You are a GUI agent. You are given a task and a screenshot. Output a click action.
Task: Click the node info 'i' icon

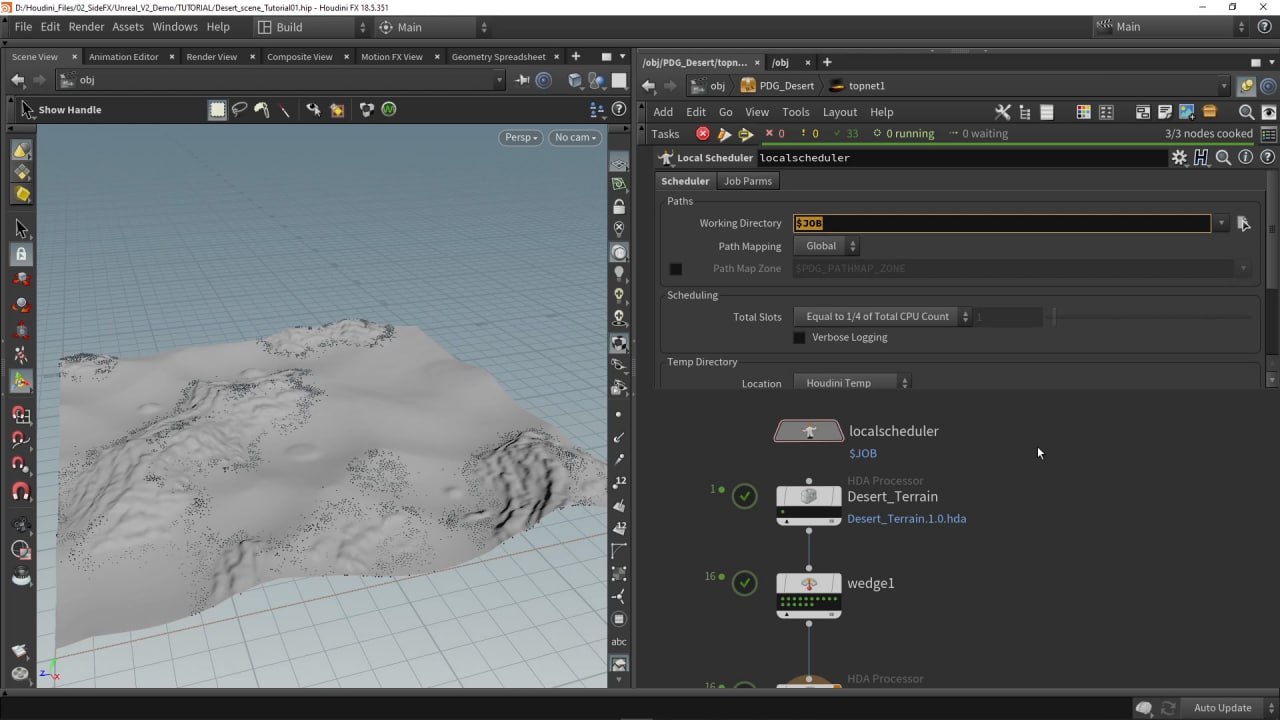1245,158
